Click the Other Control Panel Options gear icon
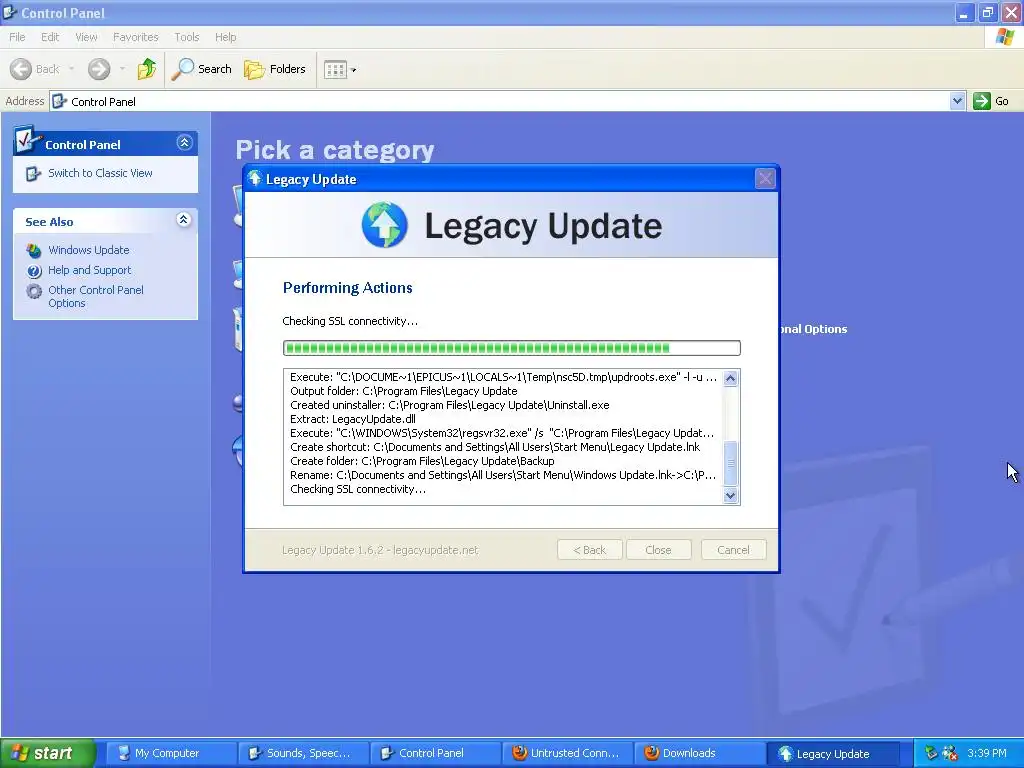This screenshot has height=768, width=1024. (x=34, y=291)
